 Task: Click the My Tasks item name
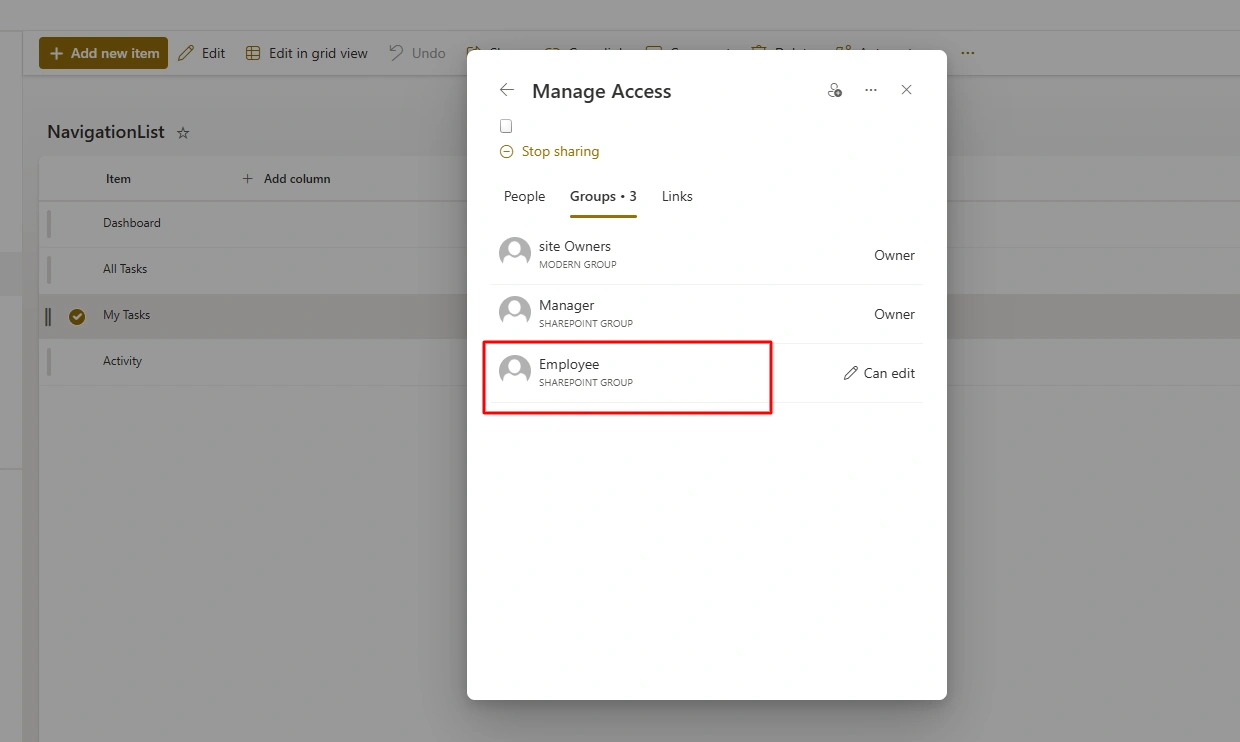pyautogui.click(x=126, y=315)
